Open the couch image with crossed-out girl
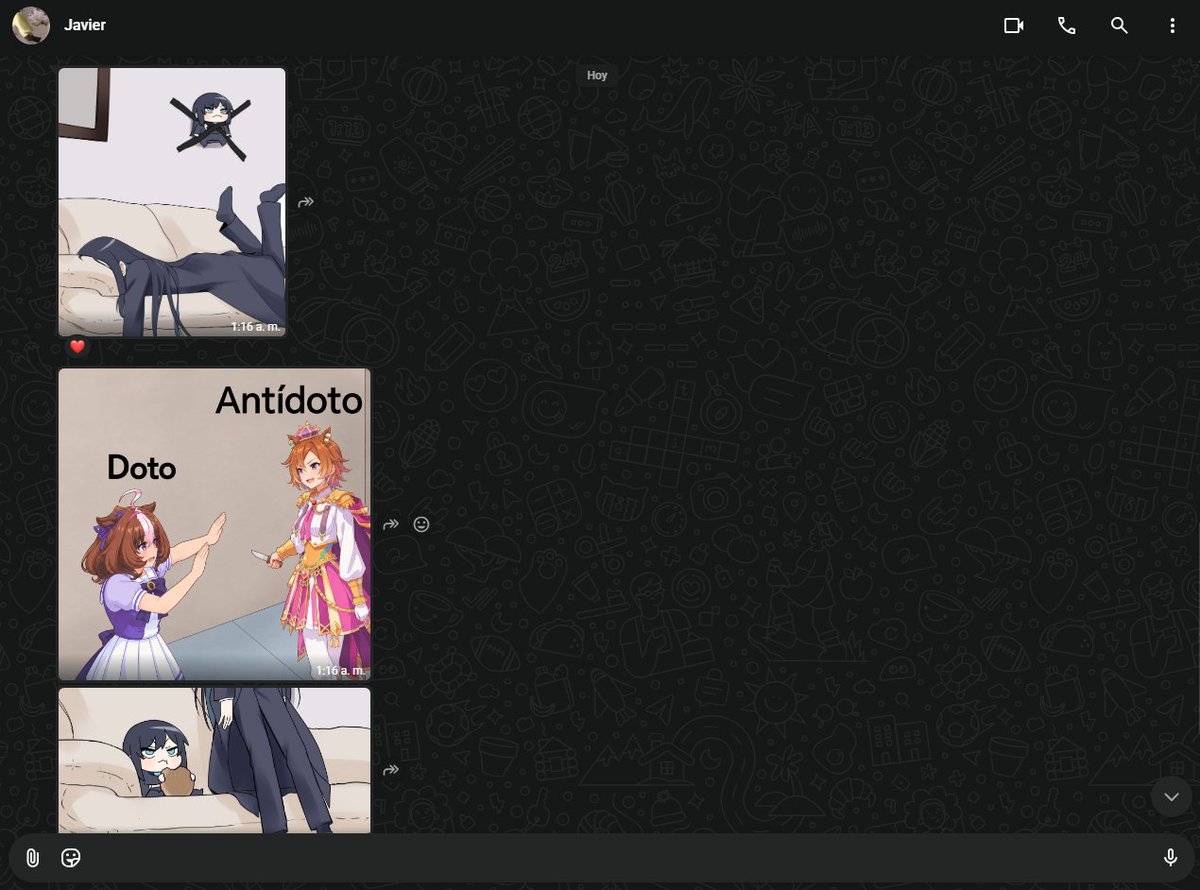This screenshot has height=890, width=1200. 172,202
